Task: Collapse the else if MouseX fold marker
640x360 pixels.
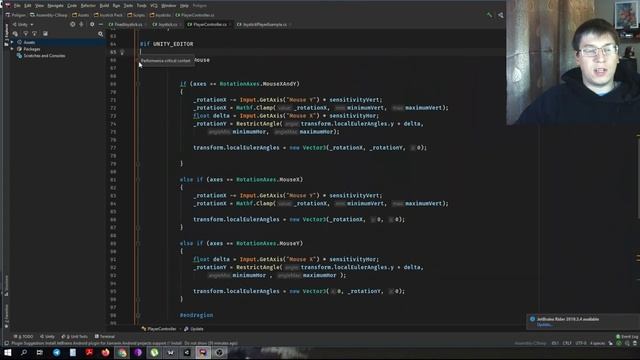Action: coord(138,180)
